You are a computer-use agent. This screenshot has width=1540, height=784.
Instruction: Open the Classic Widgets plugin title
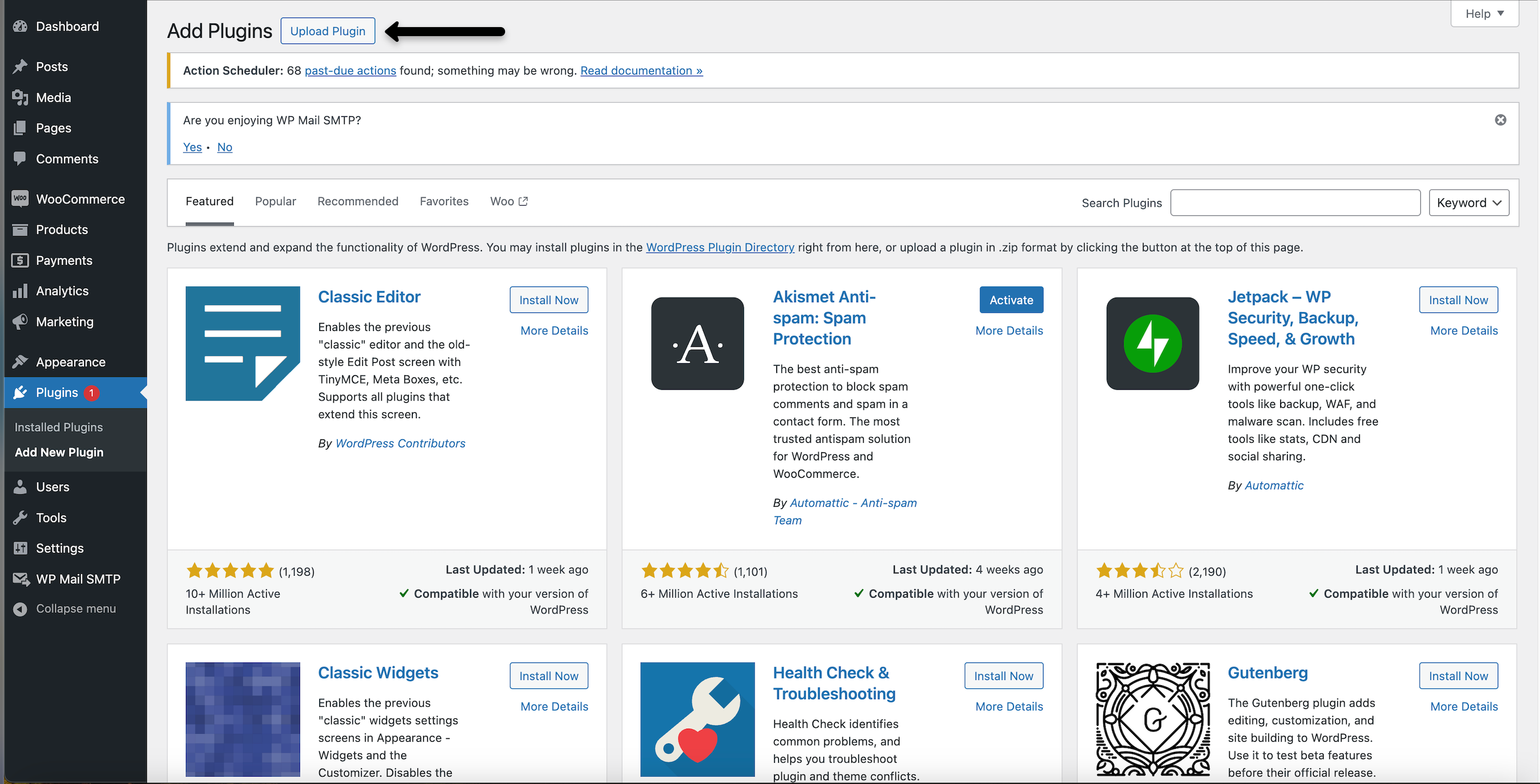click(378, 673)
